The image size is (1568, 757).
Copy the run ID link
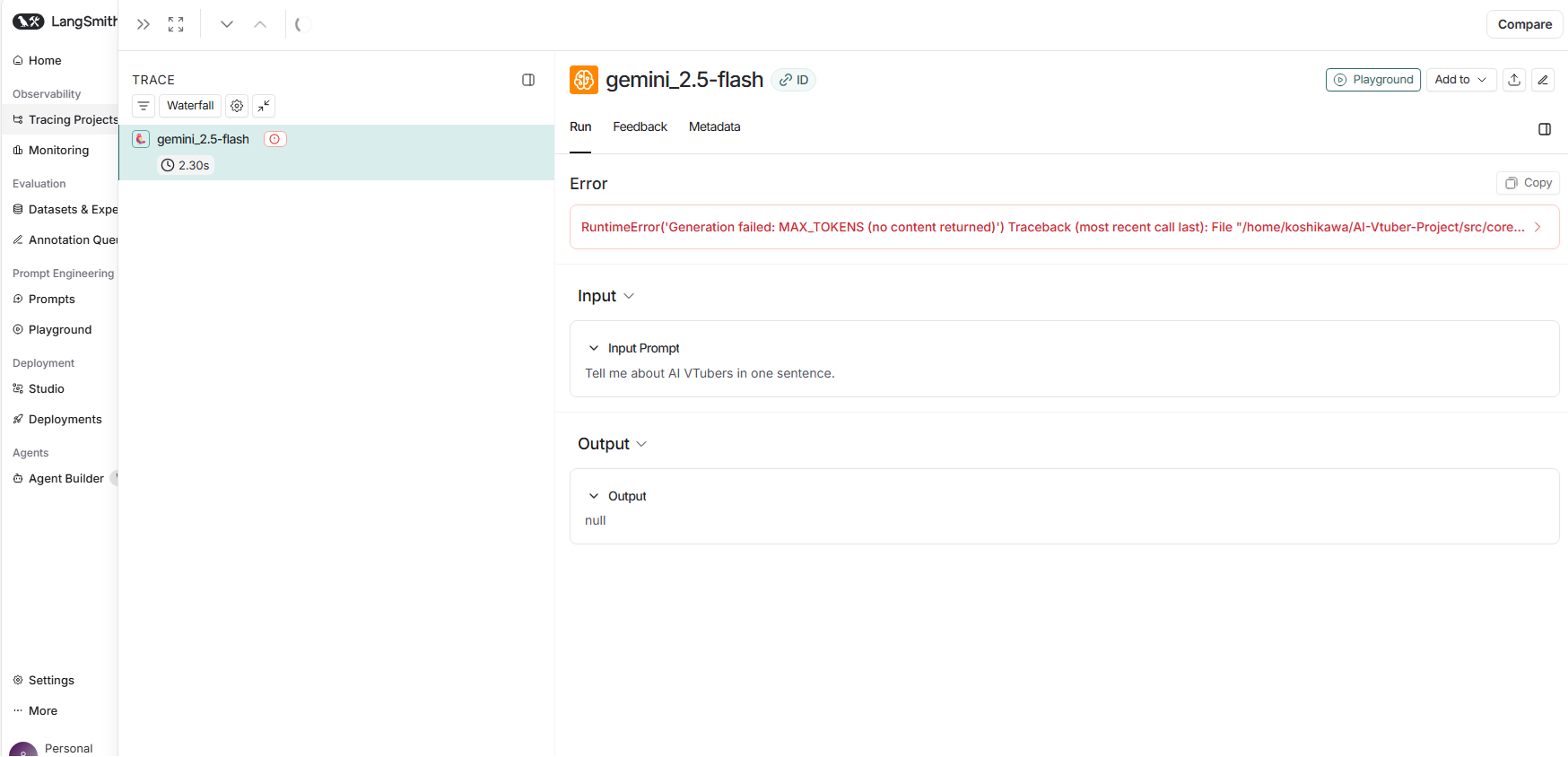[x=794, y=80]
